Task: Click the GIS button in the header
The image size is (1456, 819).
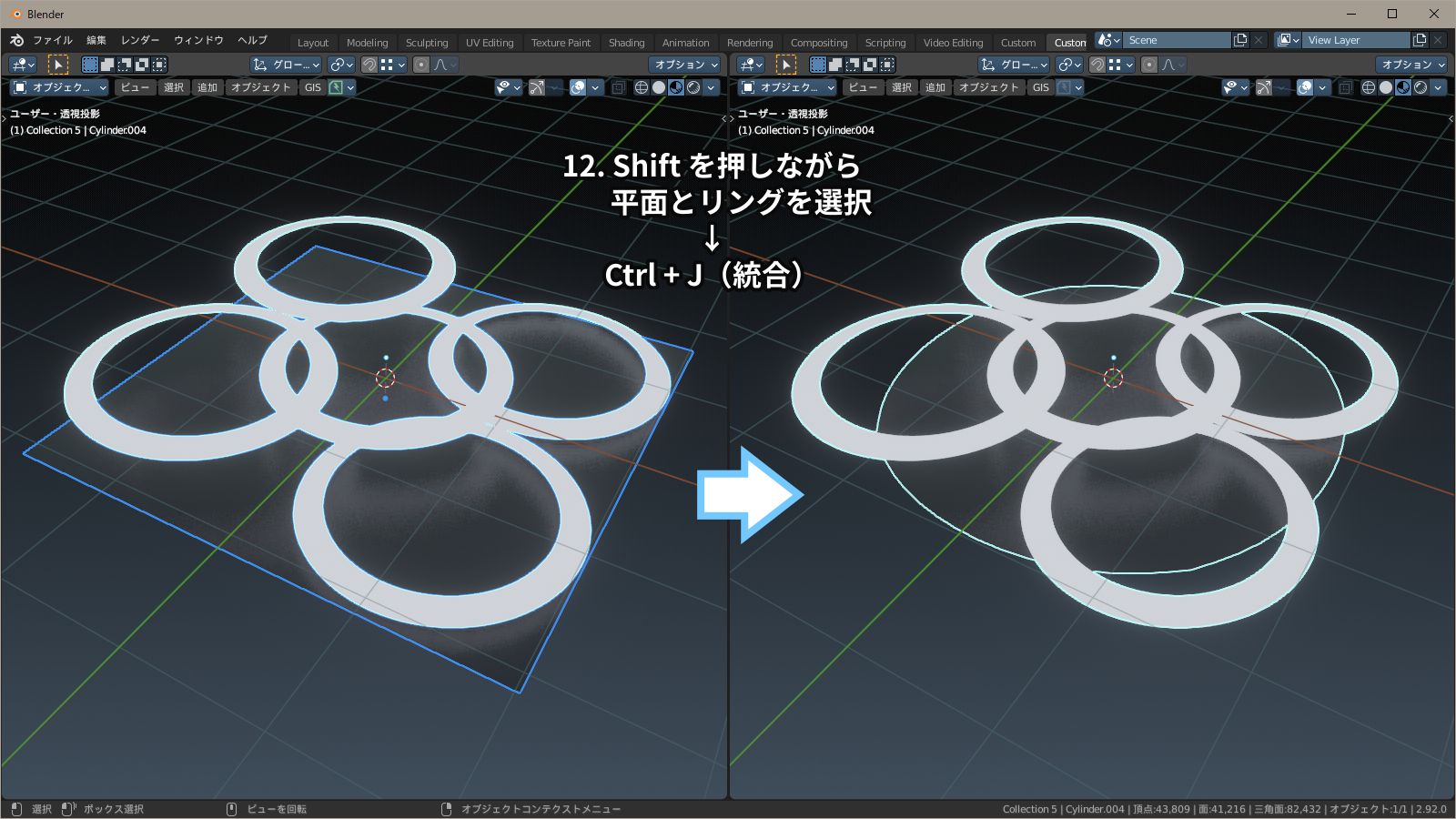Action: tap(312, 87)
